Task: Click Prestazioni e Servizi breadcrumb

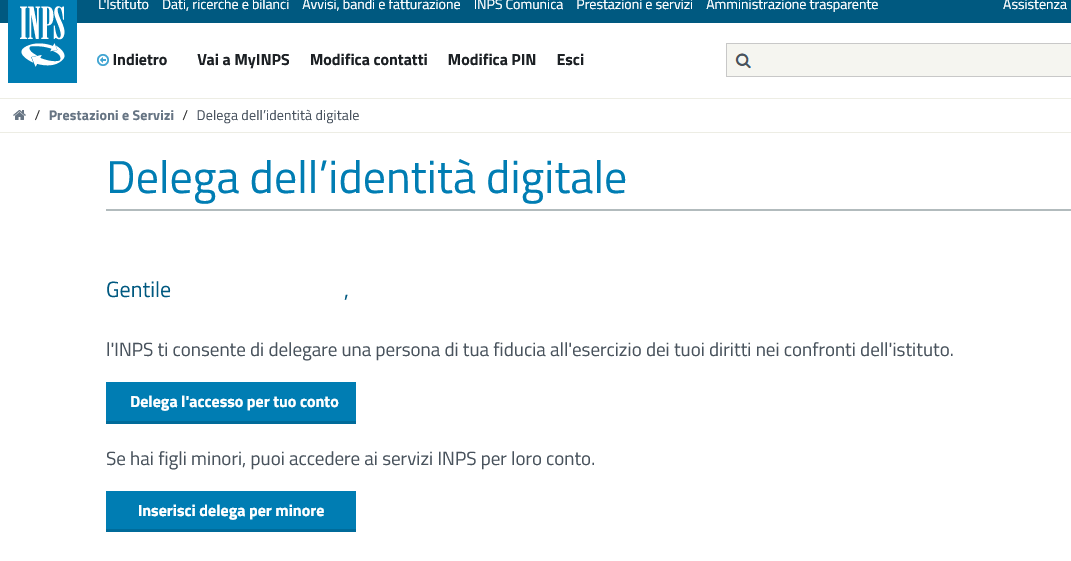Action: pyautogui.click(x=111, y=115)
